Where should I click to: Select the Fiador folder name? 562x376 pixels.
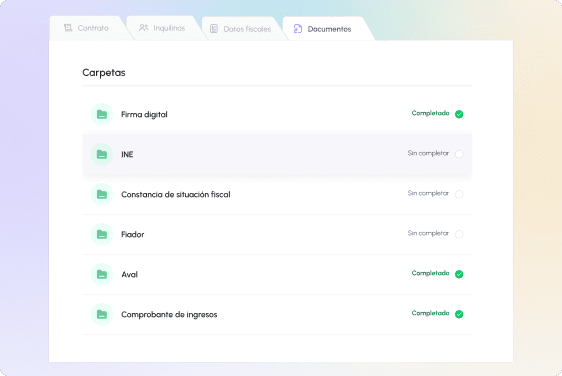point(133,234)
